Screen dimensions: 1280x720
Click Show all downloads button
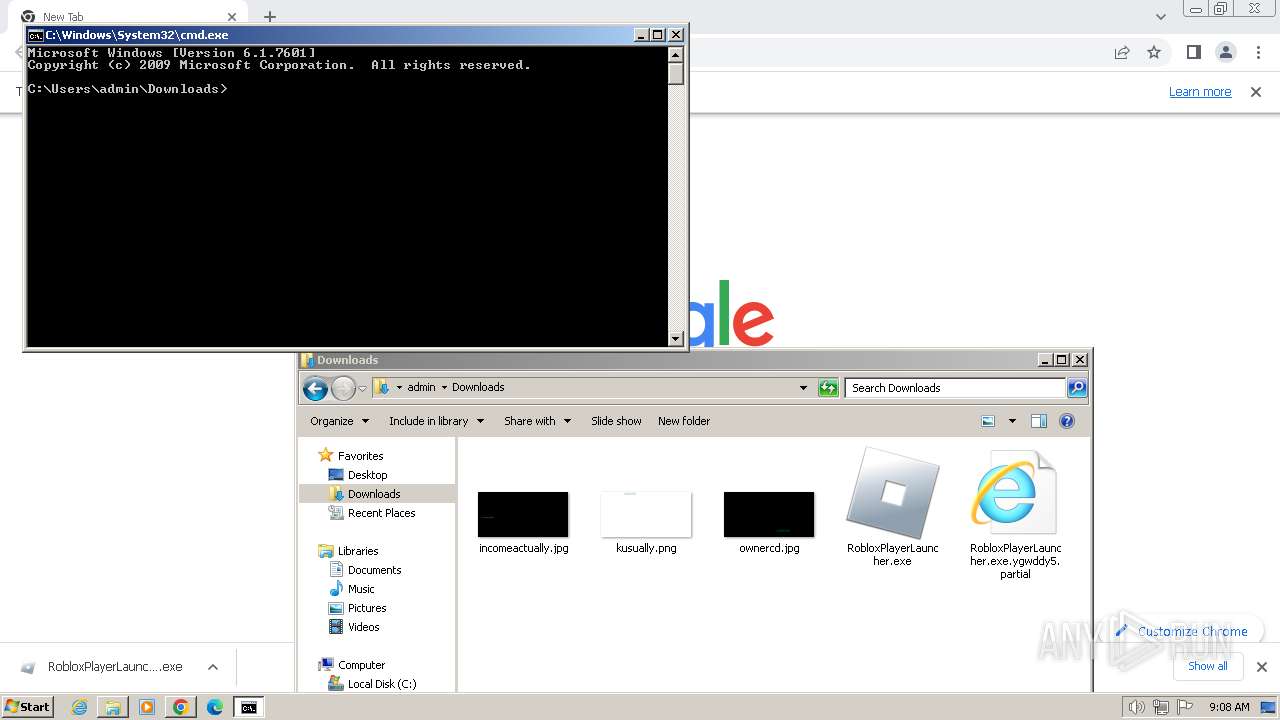1207,666
